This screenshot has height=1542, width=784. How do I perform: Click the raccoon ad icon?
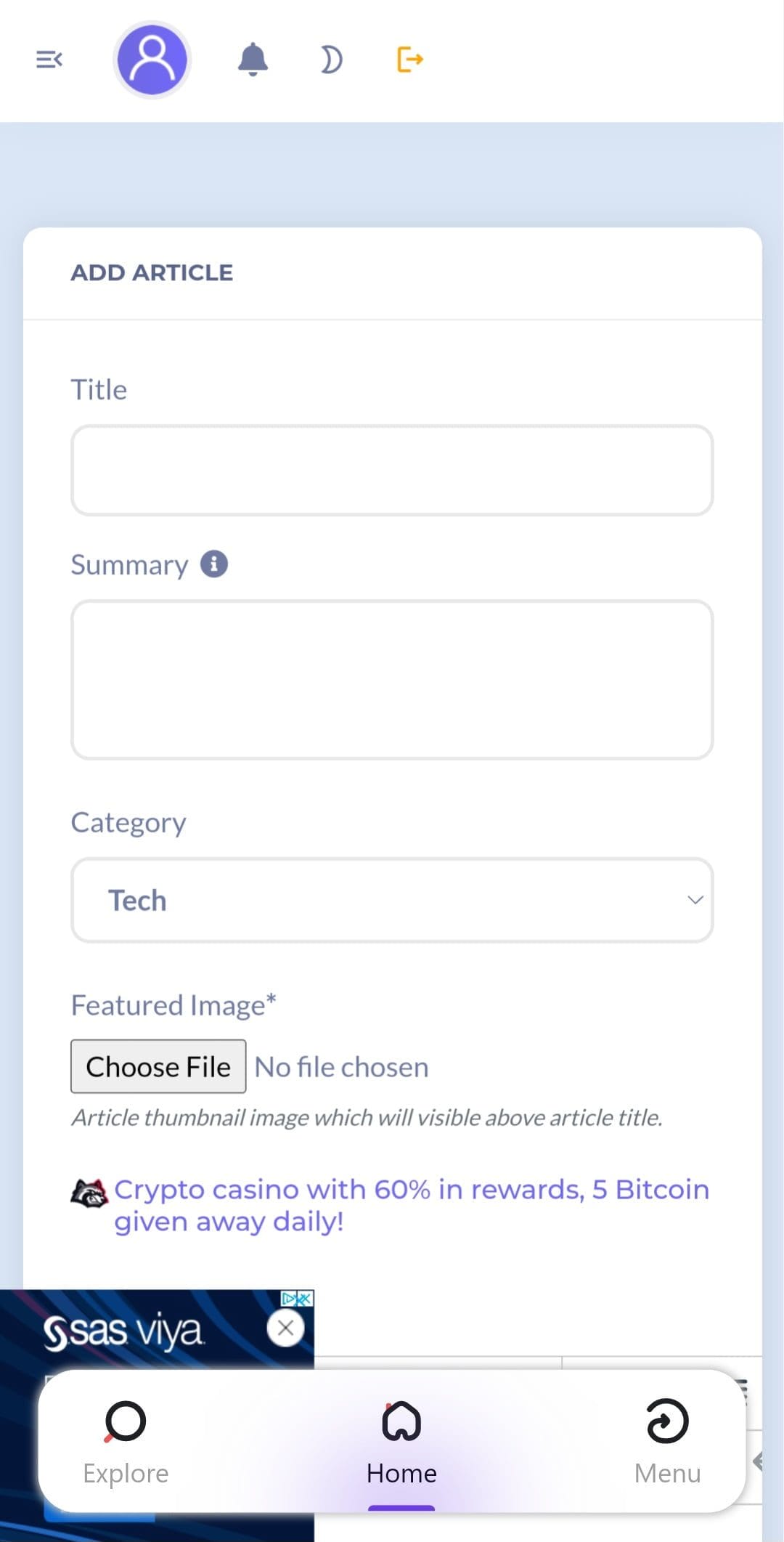(x=89, y=1193)
